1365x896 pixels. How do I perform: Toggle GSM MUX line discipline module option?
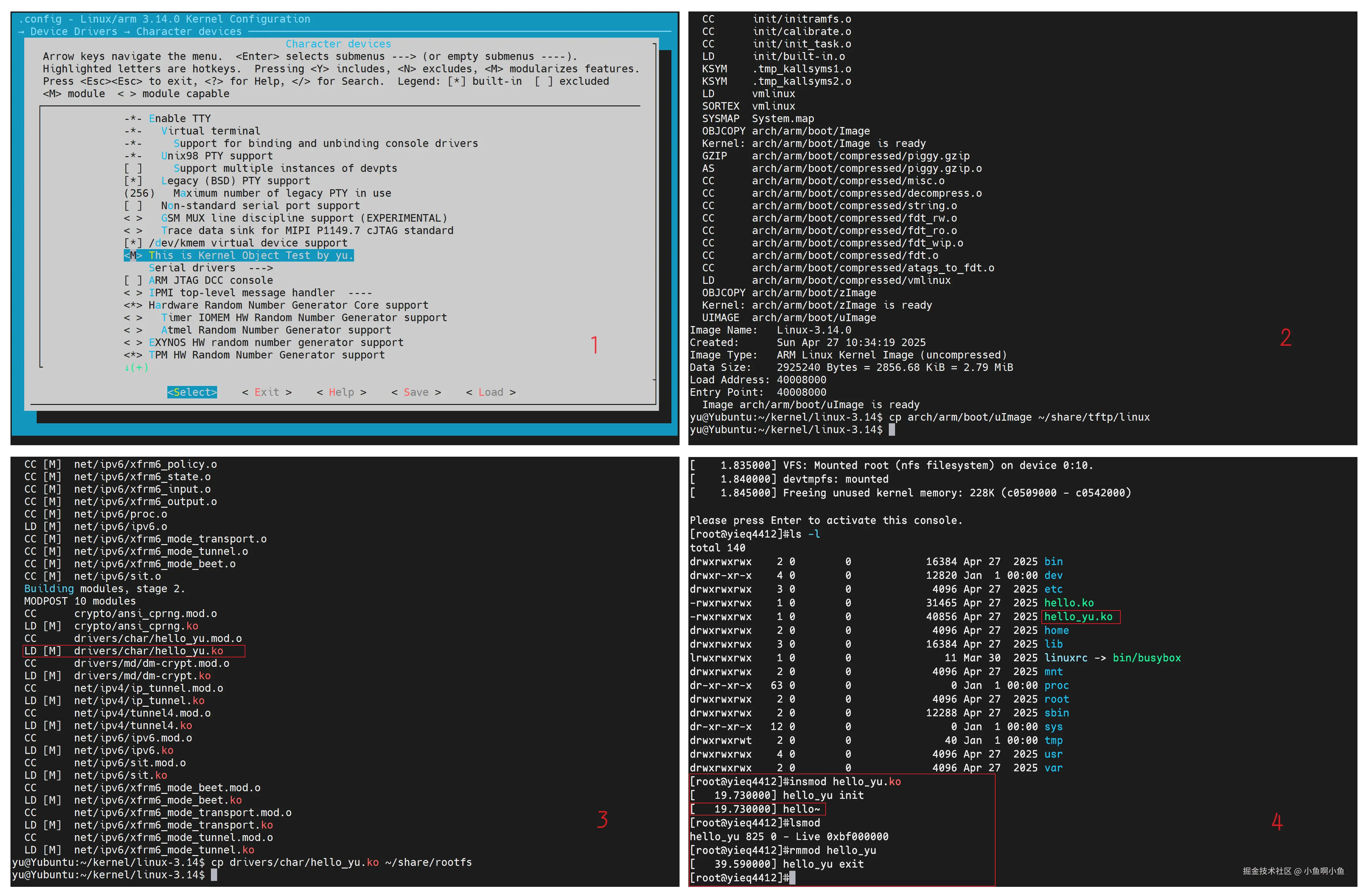click(x=133, y=218)
